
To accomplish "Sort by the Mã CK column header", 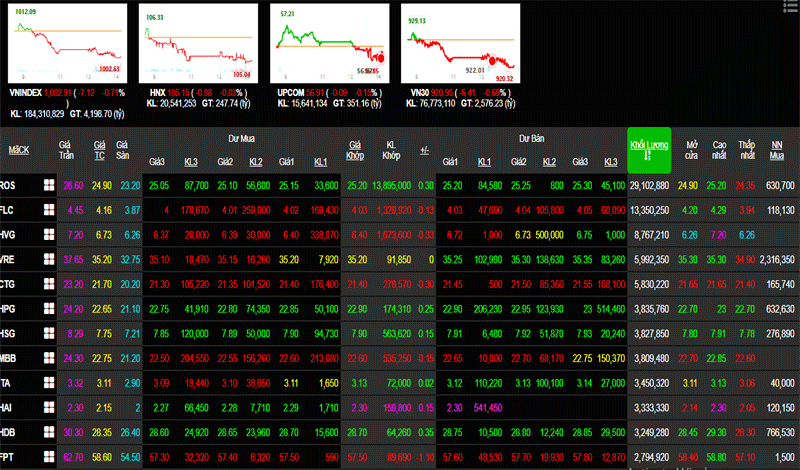I will tap(19, 150).
